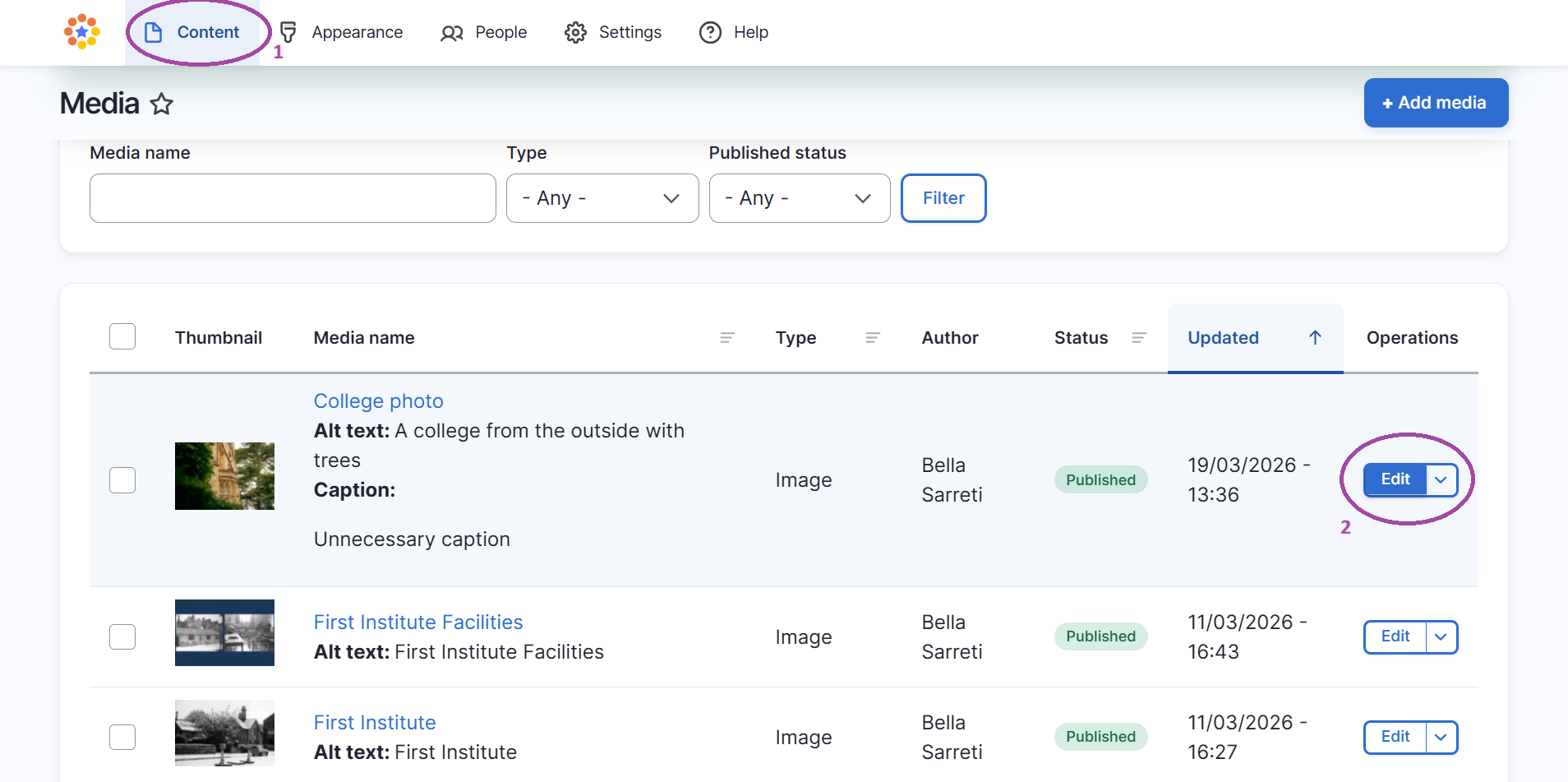Sort descending by clicking the Updated arrow
Viewport: 1568px width, 782px height.
click(x=1313, y=337)
